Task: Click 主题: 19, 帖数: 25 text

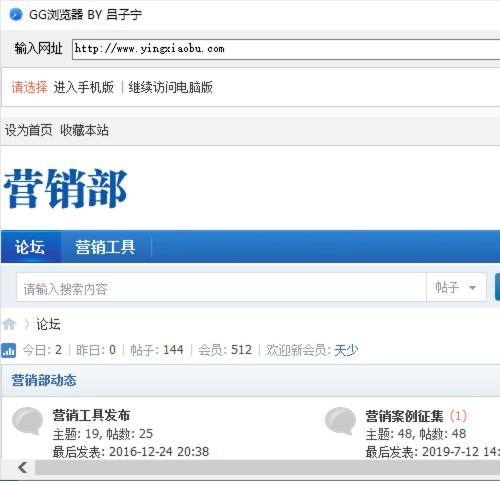Action: pyautogui.click(x=103, y=434)
